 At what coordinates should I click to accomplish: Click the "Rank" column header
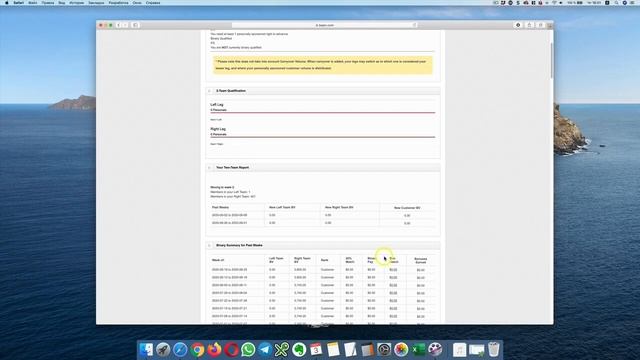coord(324,260)
